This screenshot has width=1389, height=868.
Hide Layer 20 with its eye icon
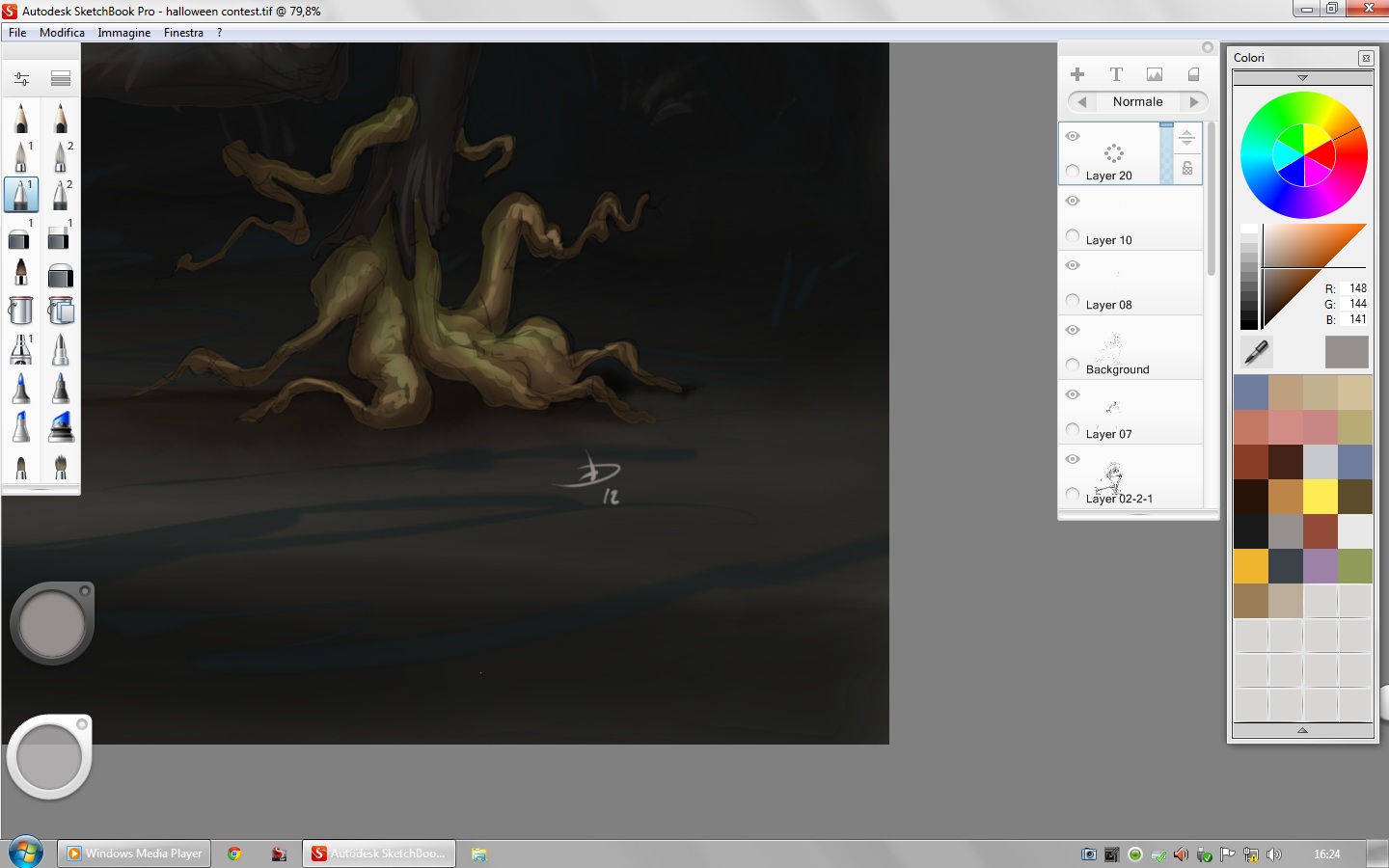pyautogui.click(x=1073, y=136)
